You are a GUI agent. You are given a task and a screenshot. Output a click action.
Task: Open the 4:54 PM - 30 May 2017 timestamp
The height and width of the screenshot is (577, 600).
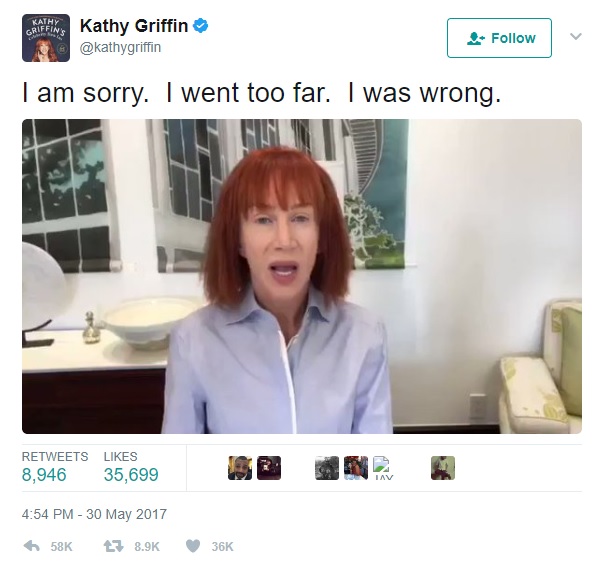[x=94, y=514]
